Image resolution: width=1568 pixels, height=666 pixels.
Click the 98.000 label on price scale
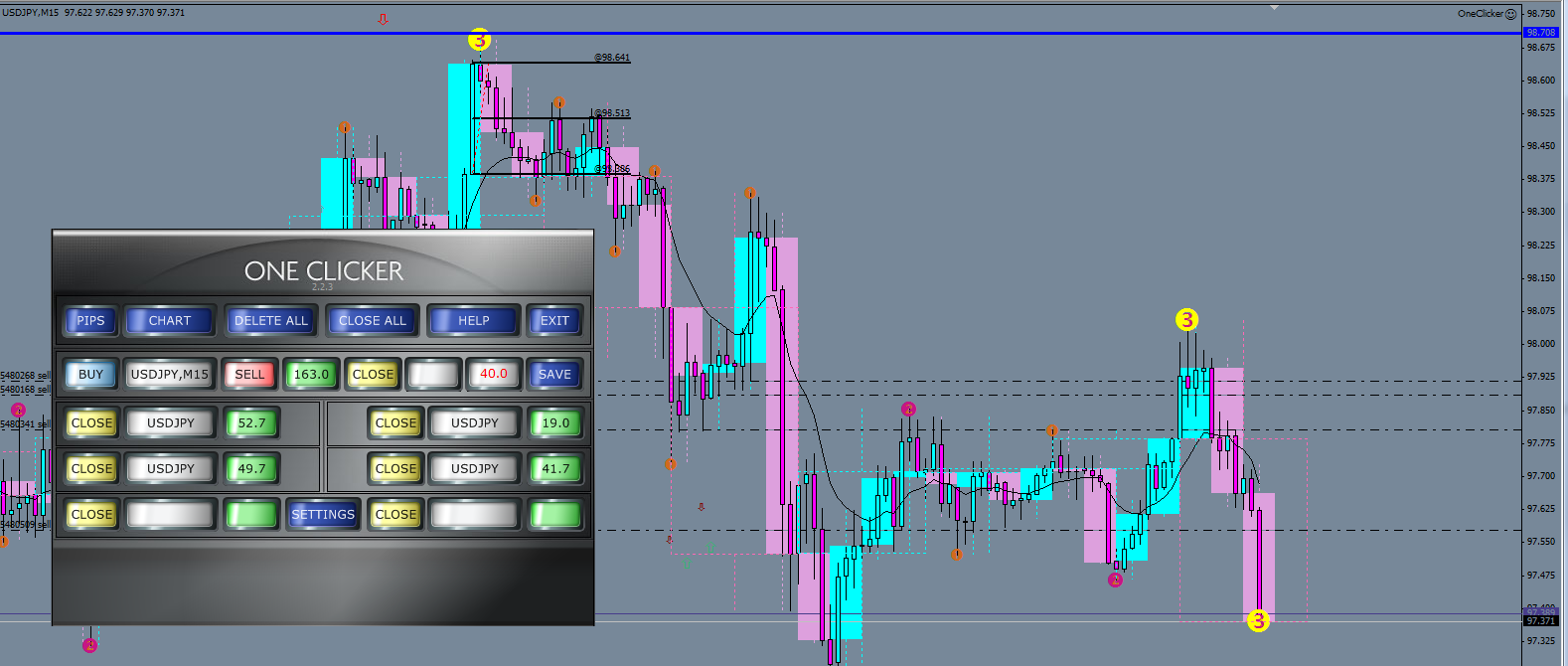(x=1541, y=344)
